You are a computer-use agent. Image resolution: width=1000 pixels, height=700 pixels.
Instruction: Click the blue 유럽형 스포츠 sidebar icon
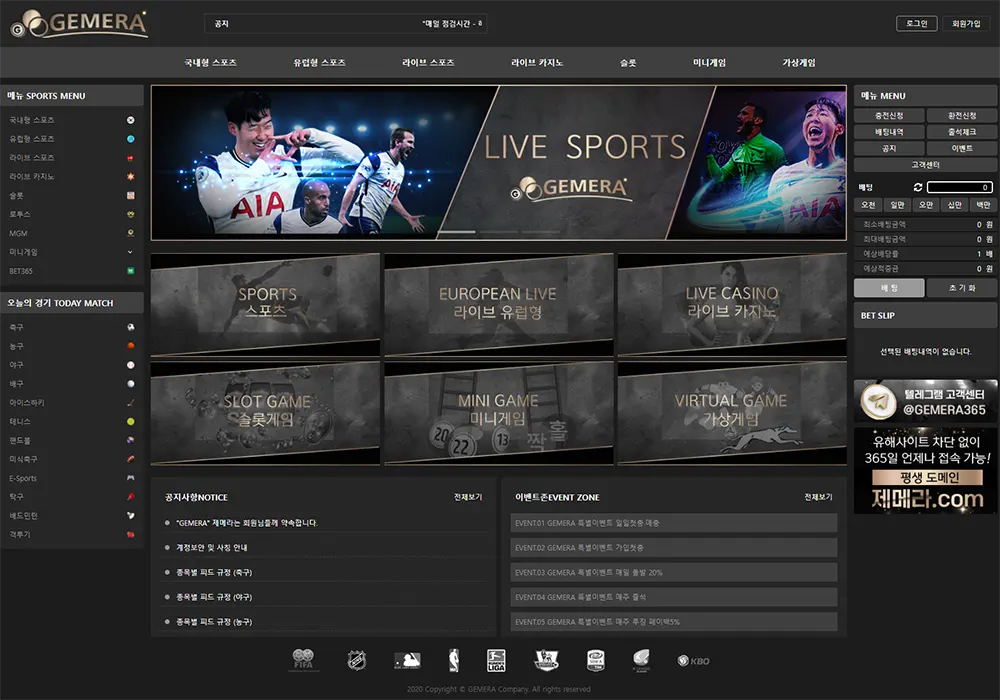coord(131,139)
